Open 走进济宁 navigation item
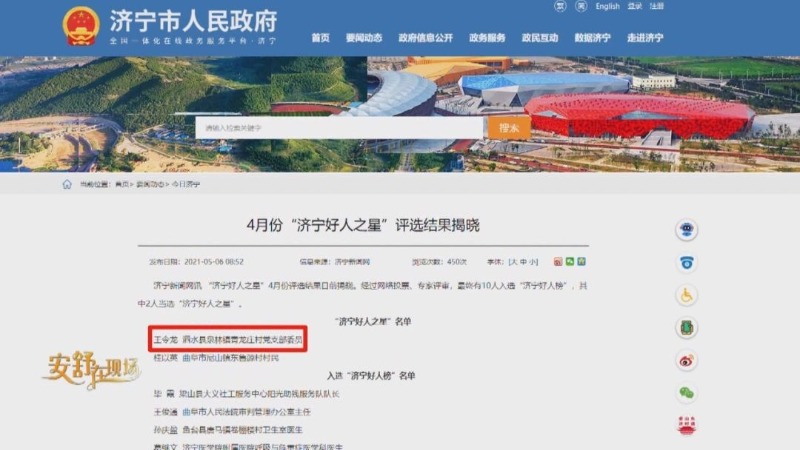800x450 pixels. (645, 38)
